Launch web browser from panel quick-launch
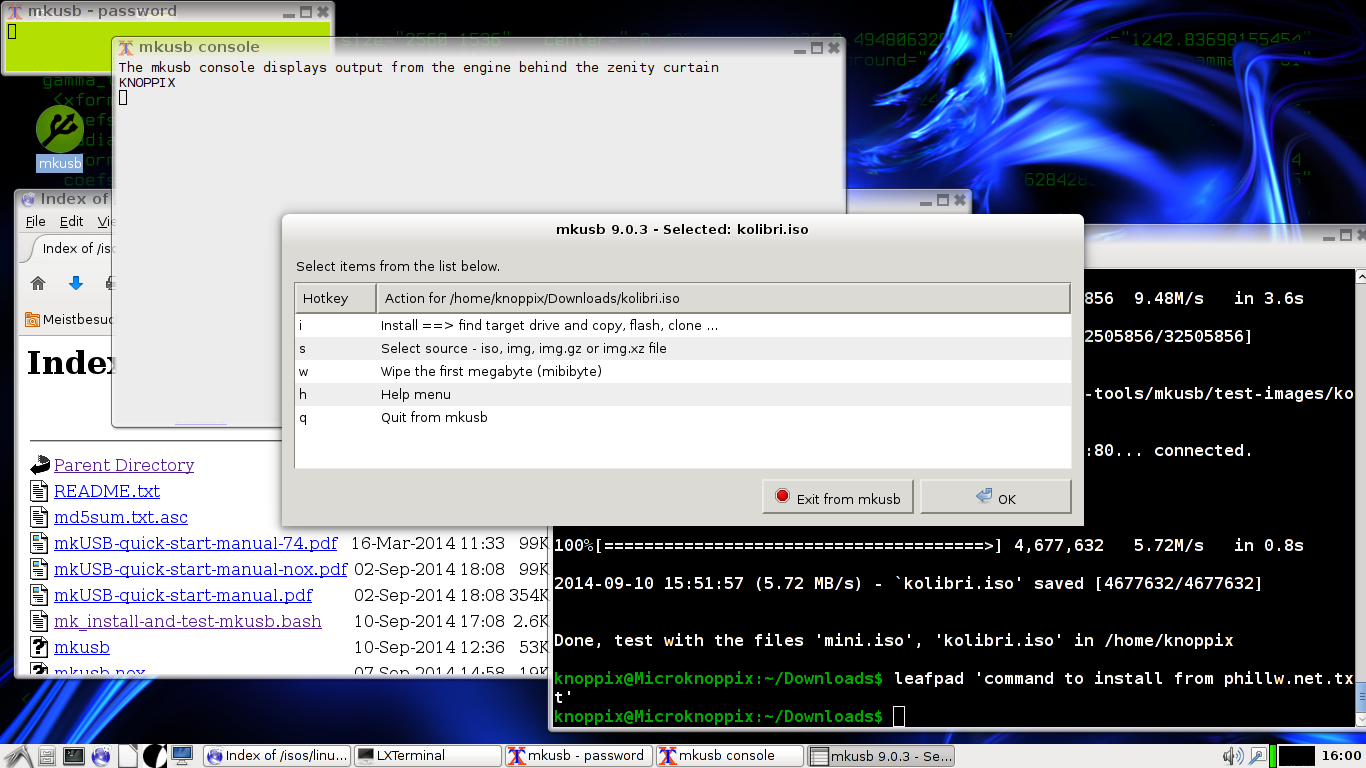Screen dimensions: 1366x768 pyautogui.click(x=100, y=756)
